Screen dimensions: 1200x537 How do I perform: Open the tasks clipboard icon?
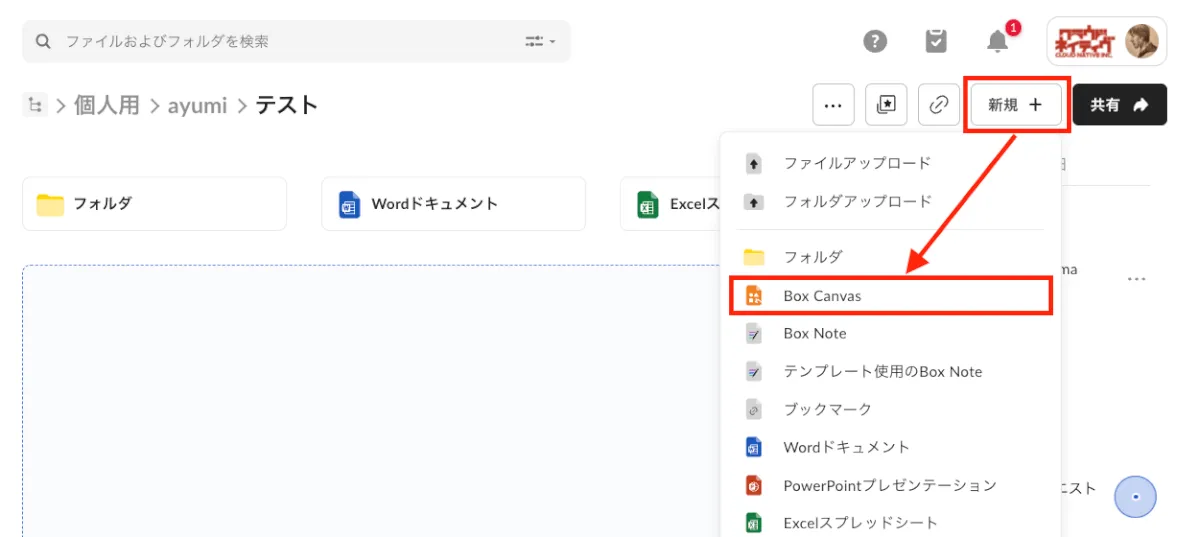[936, 41]
